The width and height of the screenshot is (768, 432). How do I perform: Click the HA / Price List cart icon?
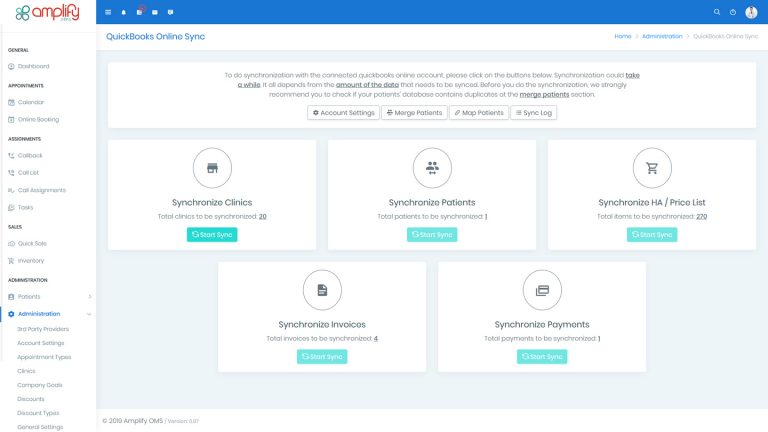click(x=652, y=168)
